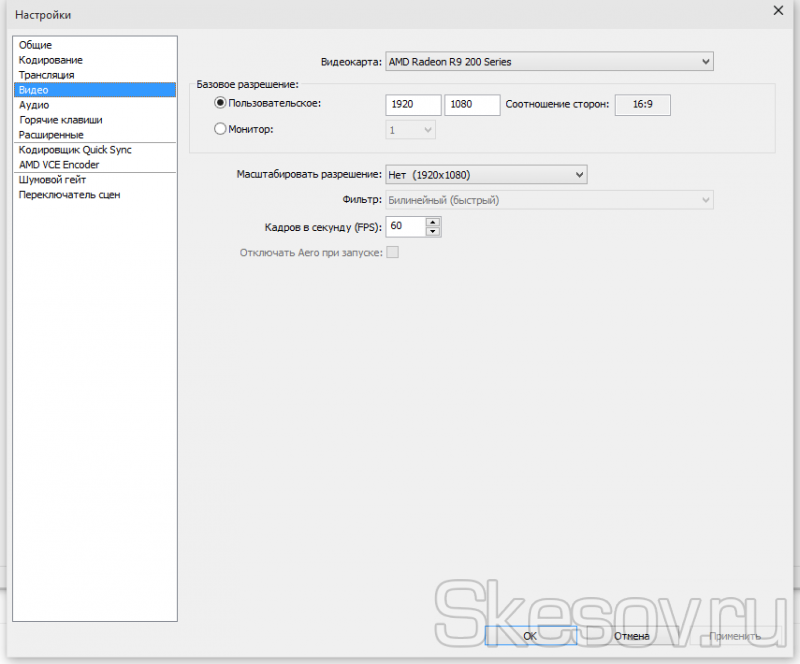Expand the Видеокарта dropdown

[x=548, y=62]
